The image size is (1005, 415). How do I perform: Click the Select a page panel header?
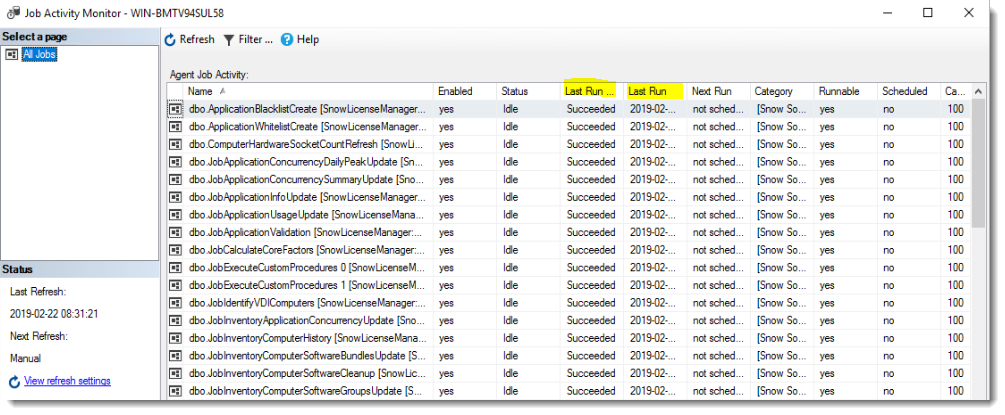[x=79, y=37]
